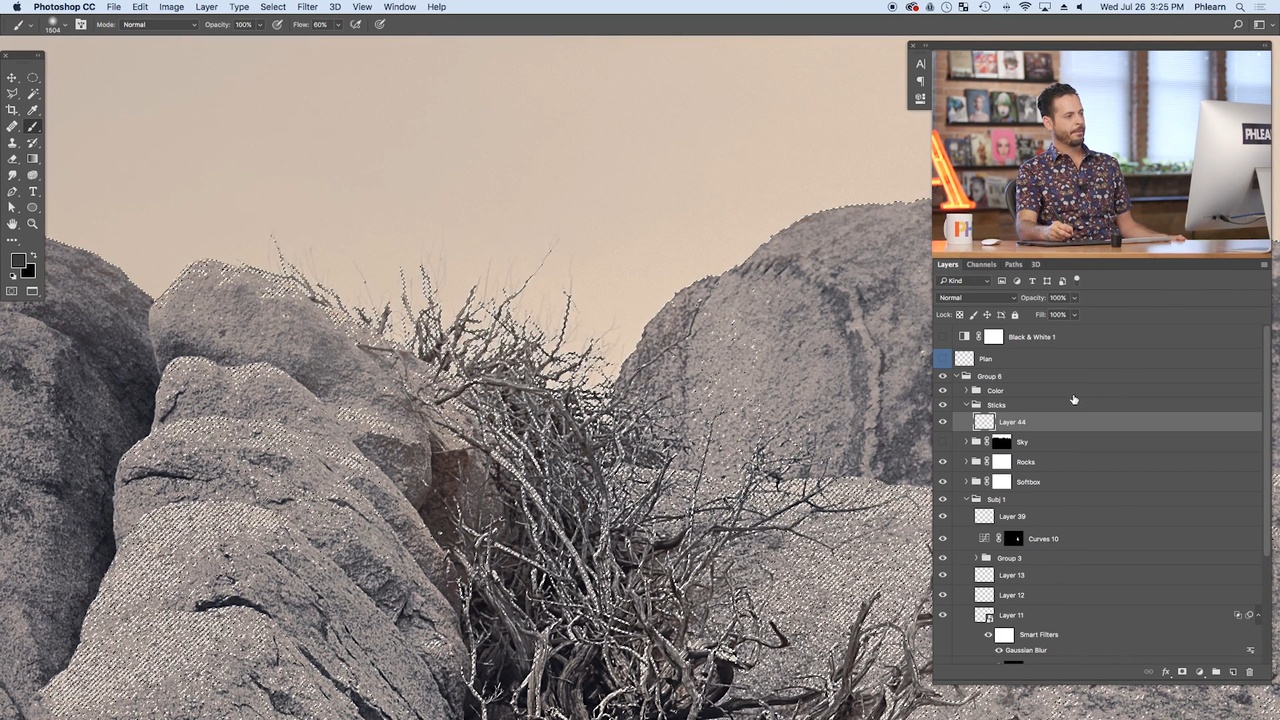The height and width of the screenshot is (720, 1280).
Task: Click the foreground color swatch
Action: 17,261
